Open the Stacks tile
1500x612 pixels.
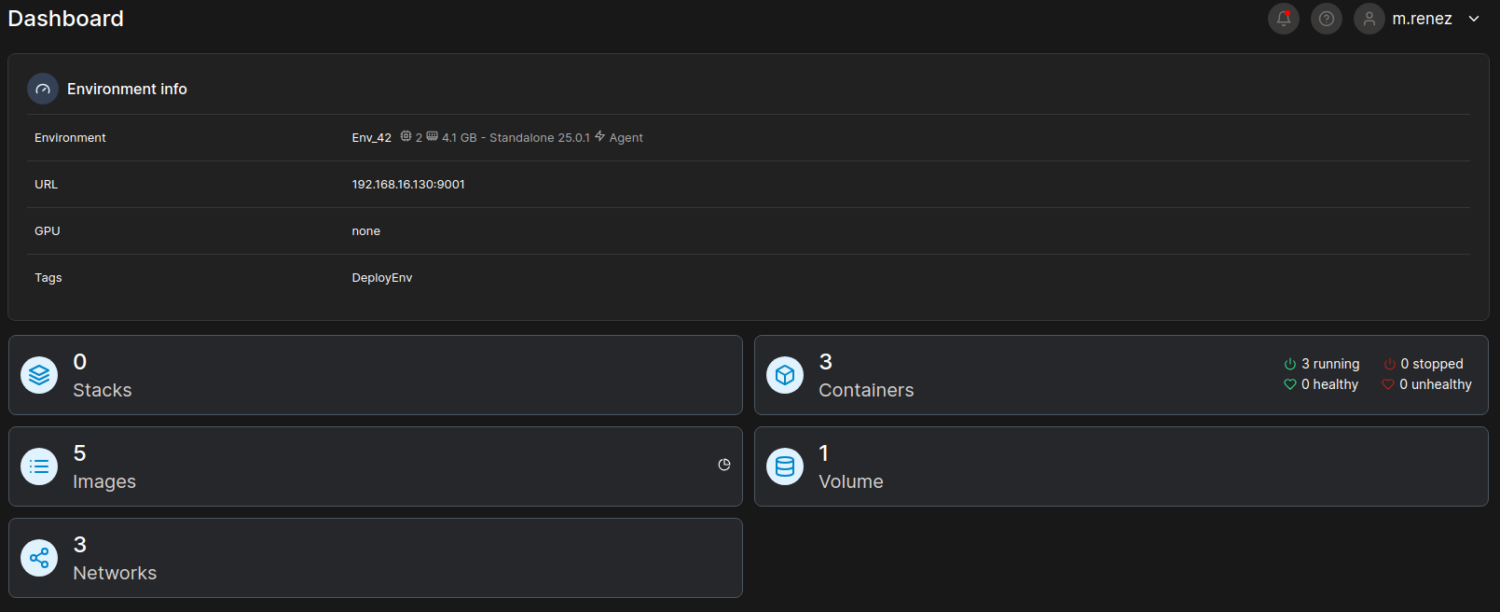[375, 375]
